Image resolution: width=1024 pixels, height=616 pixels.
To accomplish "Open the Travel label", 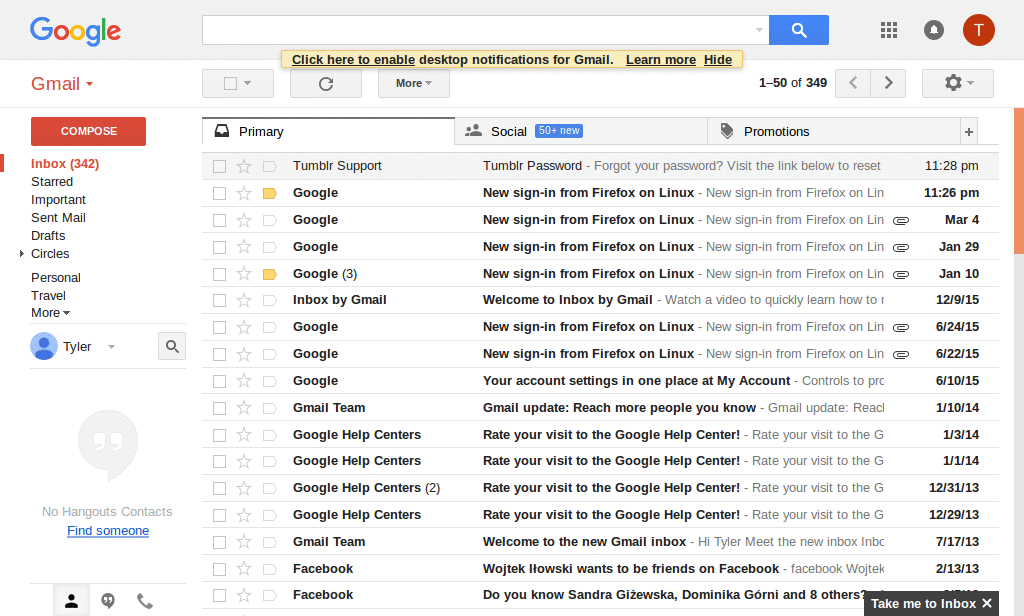I will click(48, 296).
